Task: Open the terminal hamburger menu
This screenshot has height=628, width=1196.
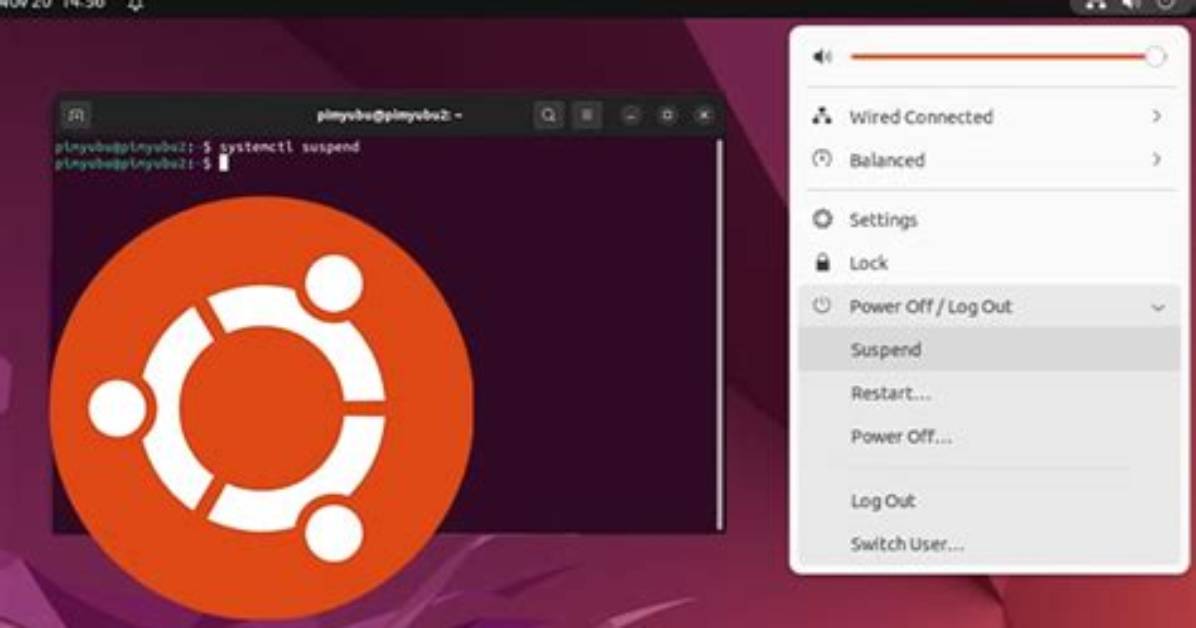Action: click(x=587, y=115)
